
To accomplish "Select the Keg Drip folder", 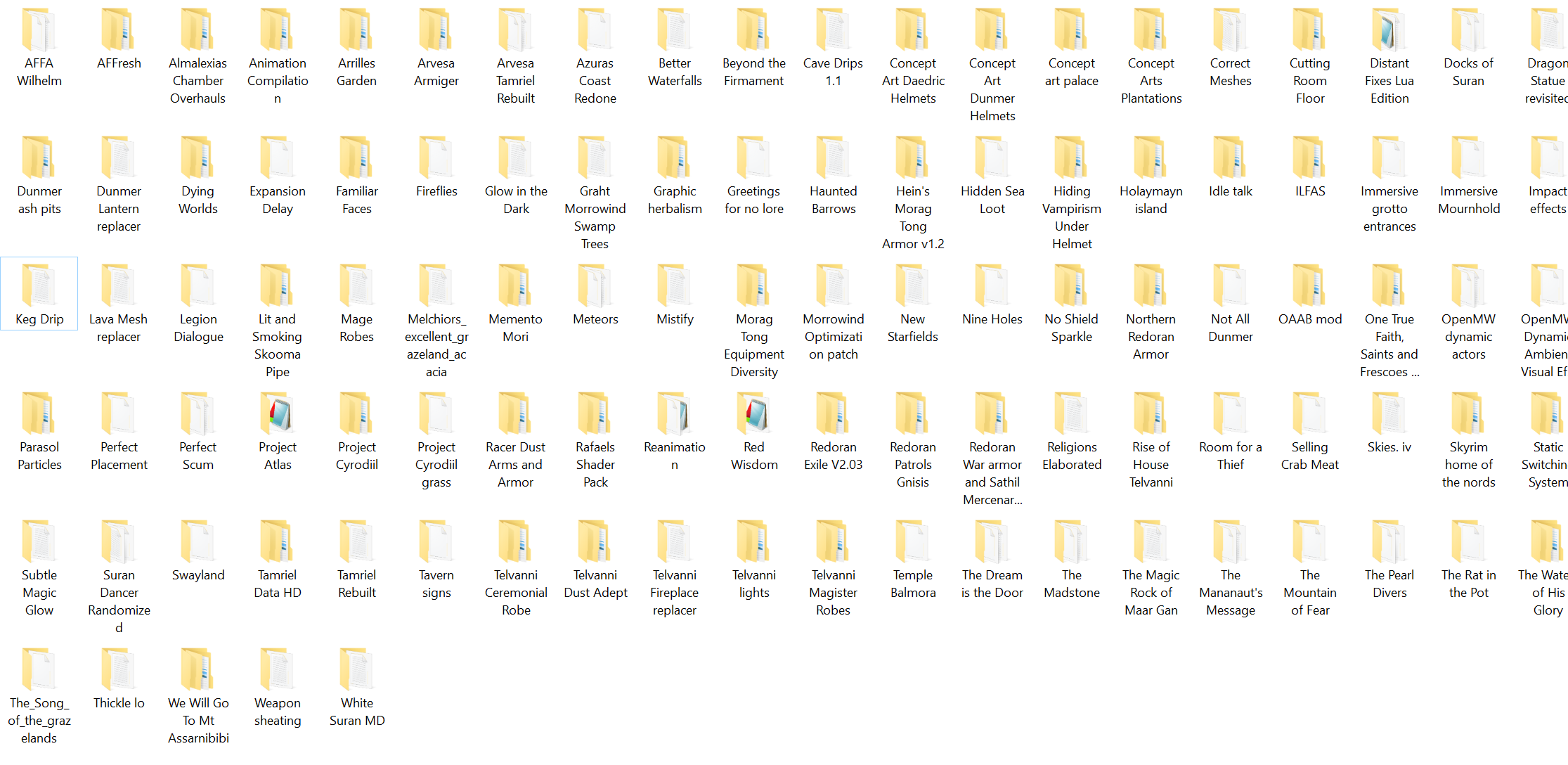I will [x=39, y=287].
